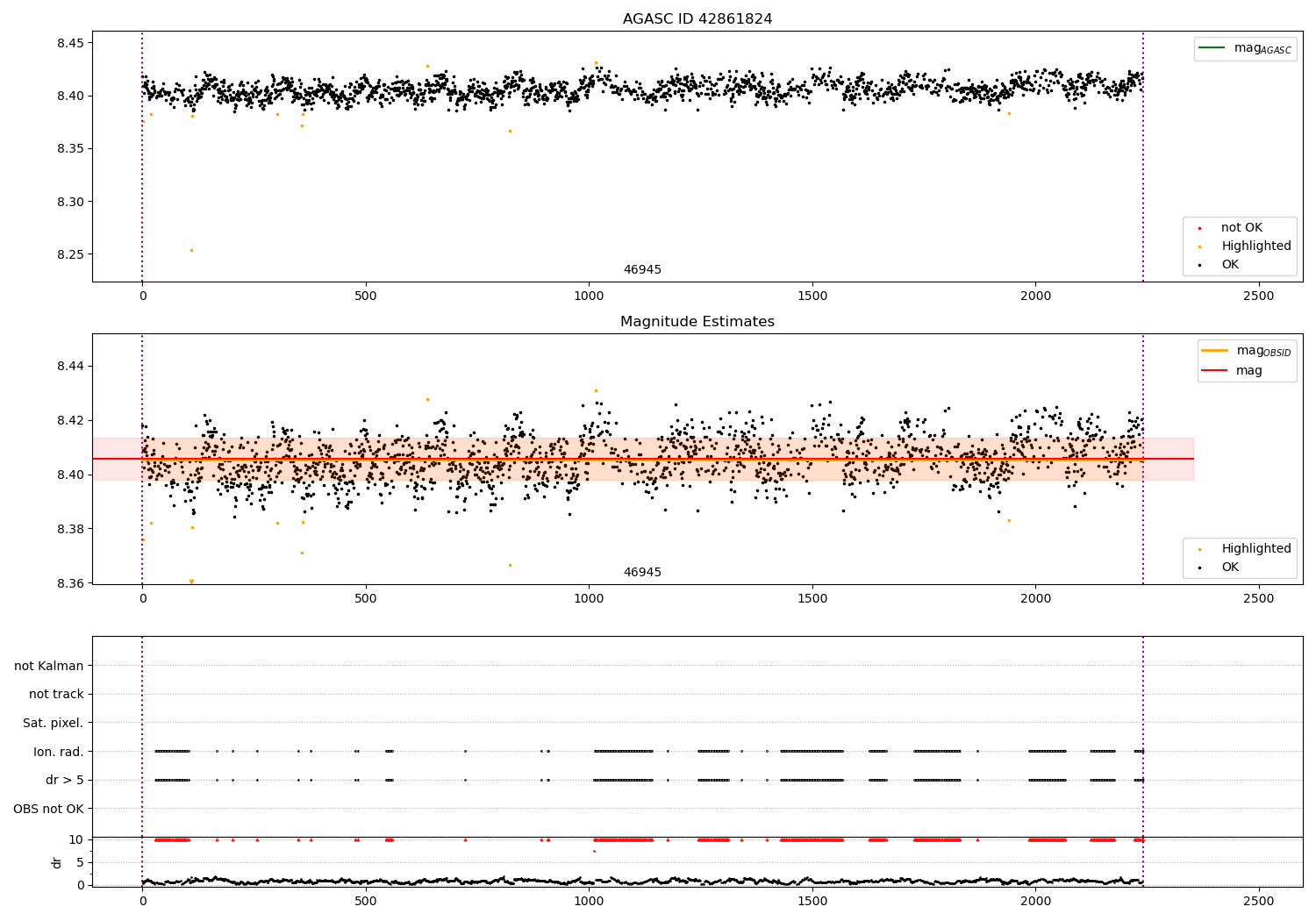1316x921 pixels.
Task: Click "Highlighted" in the Magnitude Estimates legend
Action: click(1256, 548)
